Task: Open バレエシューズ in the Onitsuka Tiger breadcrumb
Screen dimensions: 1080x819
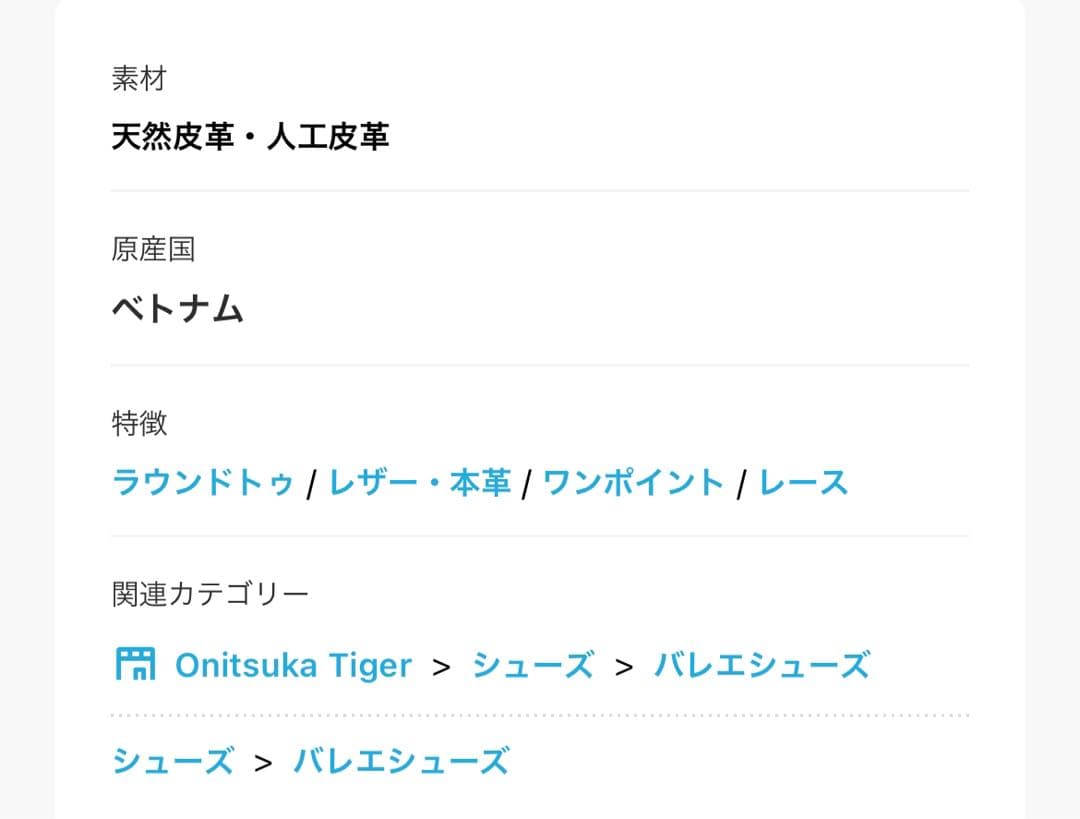Action: (x=761, y=665)
